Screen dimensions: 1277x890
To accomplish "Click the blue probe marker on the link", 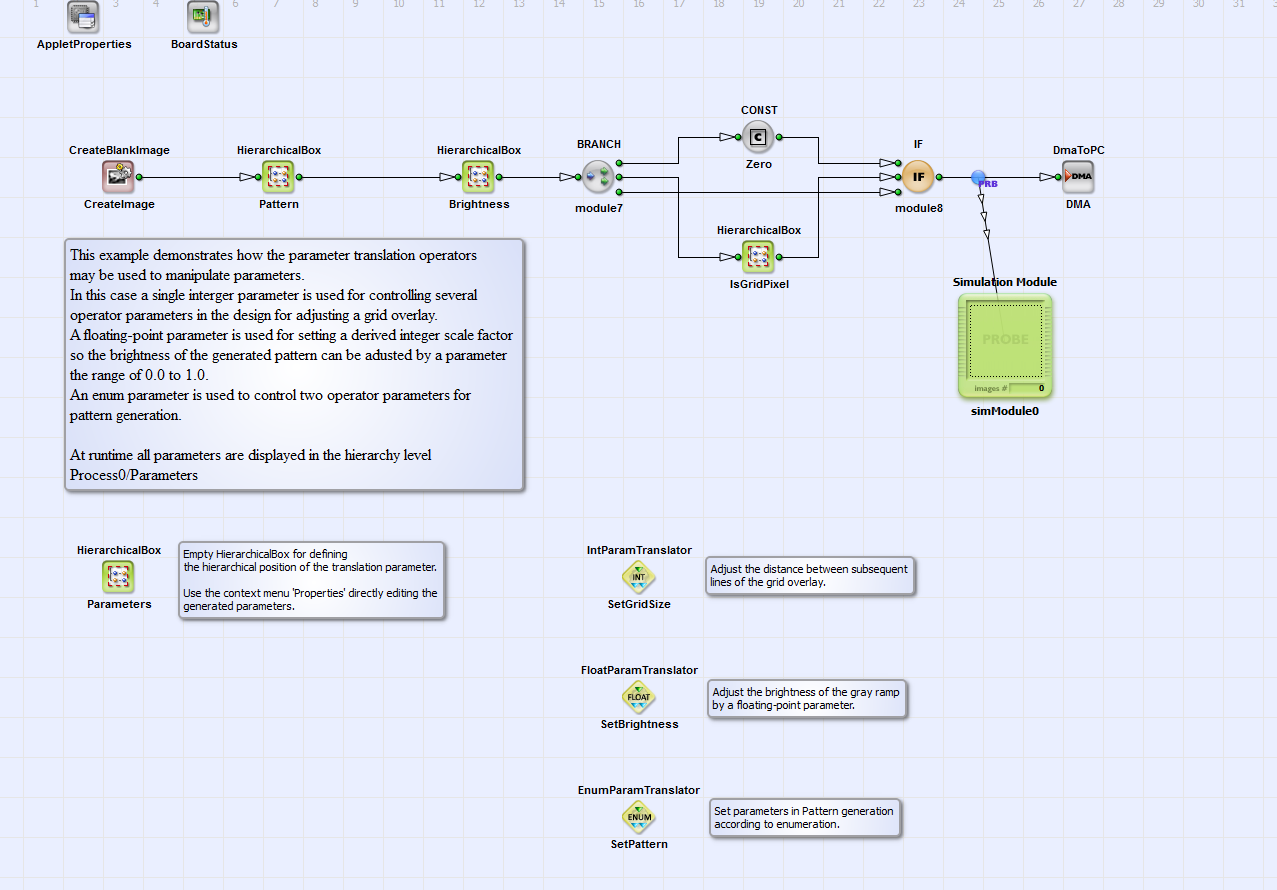I will tap(980, 178).
